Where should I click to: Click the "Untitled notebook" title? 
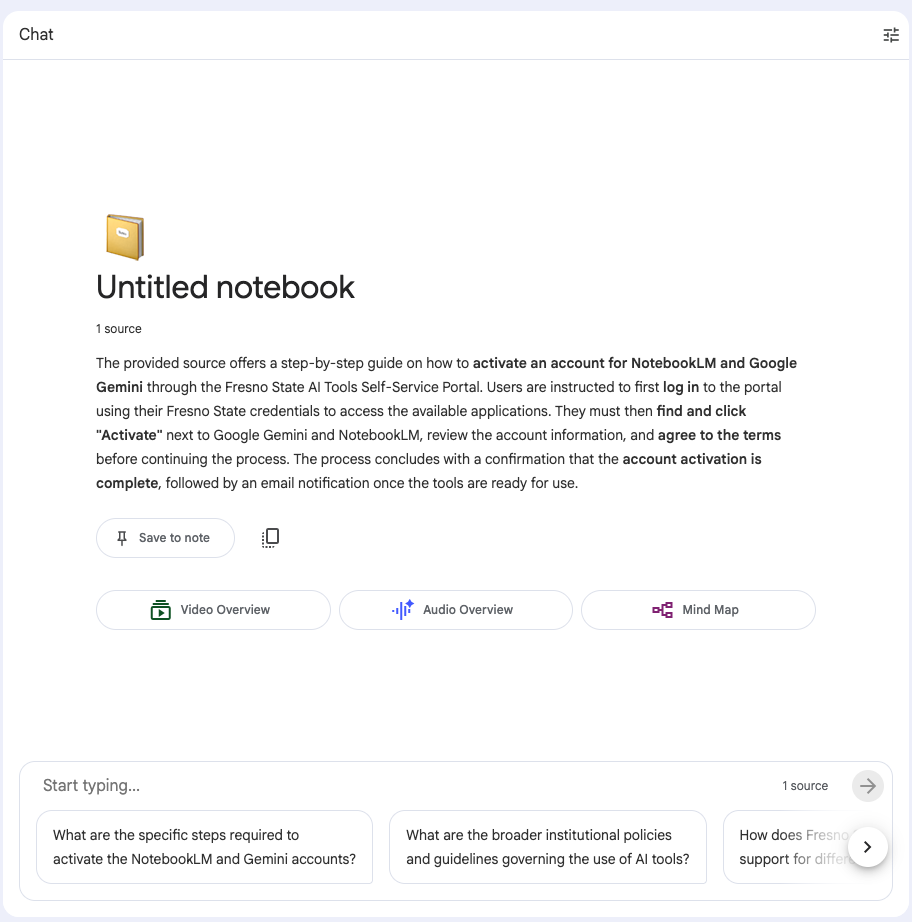[225, 288]
